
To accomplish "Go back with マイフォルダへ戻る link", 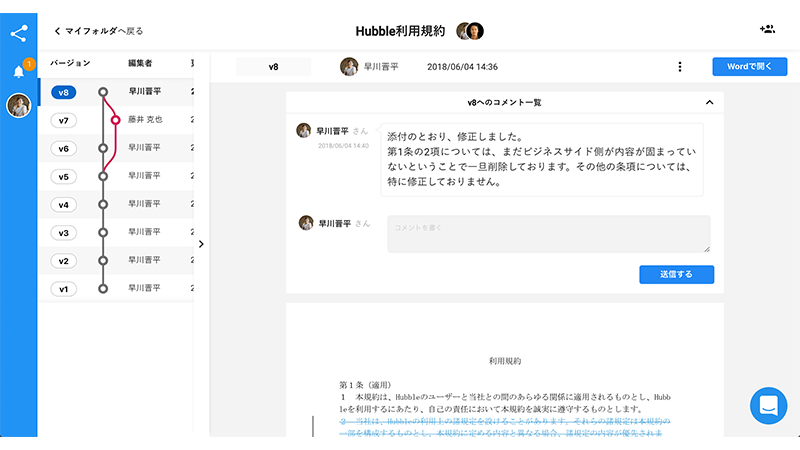I will coord(99,31).
